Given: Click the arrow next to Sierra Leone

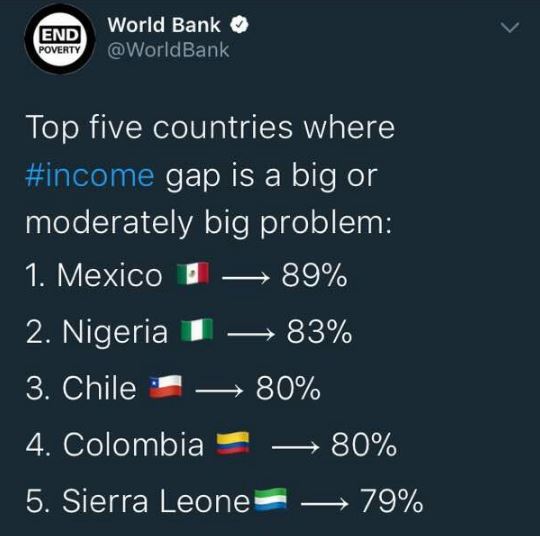Looking at the screenshot, I should pos(324,504).
